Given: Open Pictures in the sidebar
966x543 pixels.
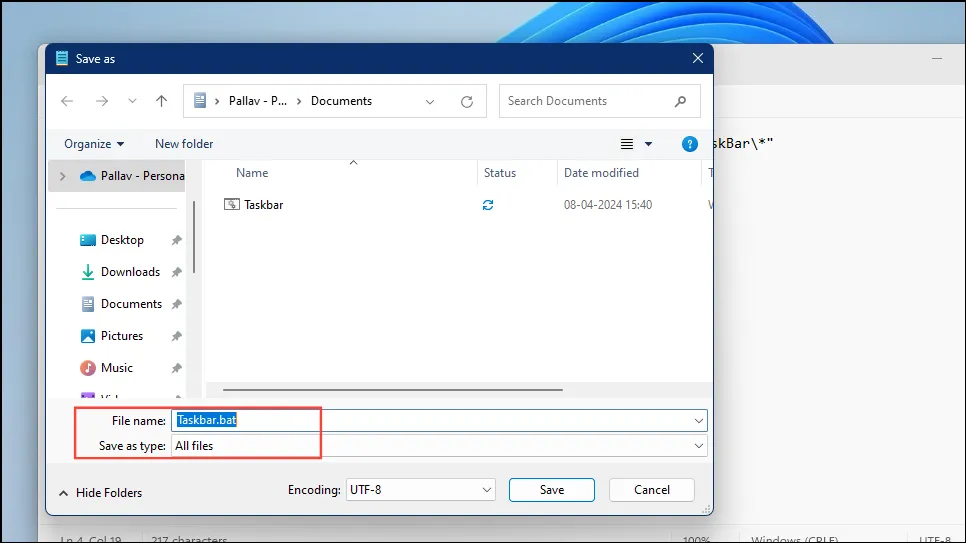Looking at the screenshot, I should click(112, 336).
